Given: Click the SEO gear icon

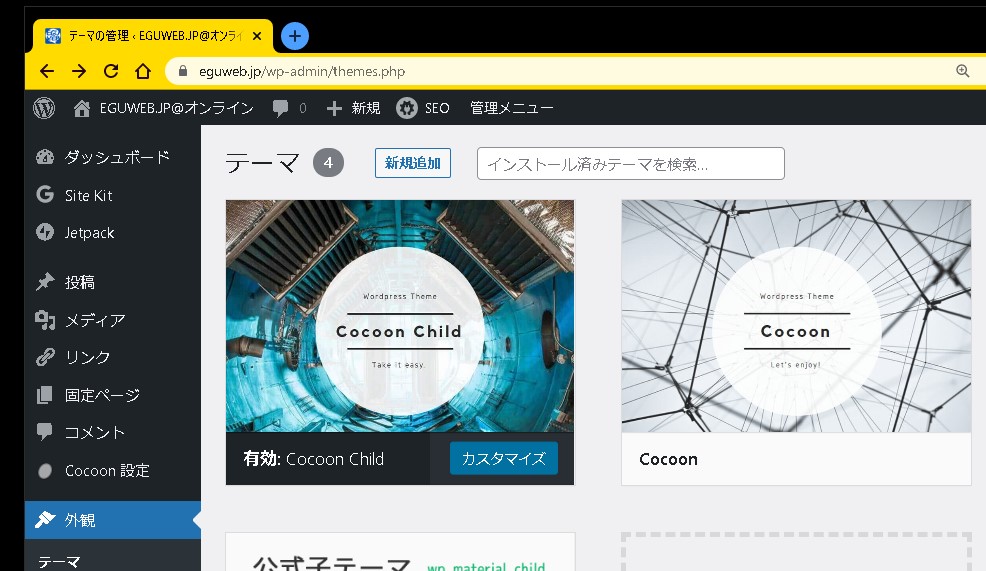Looking at the screenshot, I should click(407, 108).
